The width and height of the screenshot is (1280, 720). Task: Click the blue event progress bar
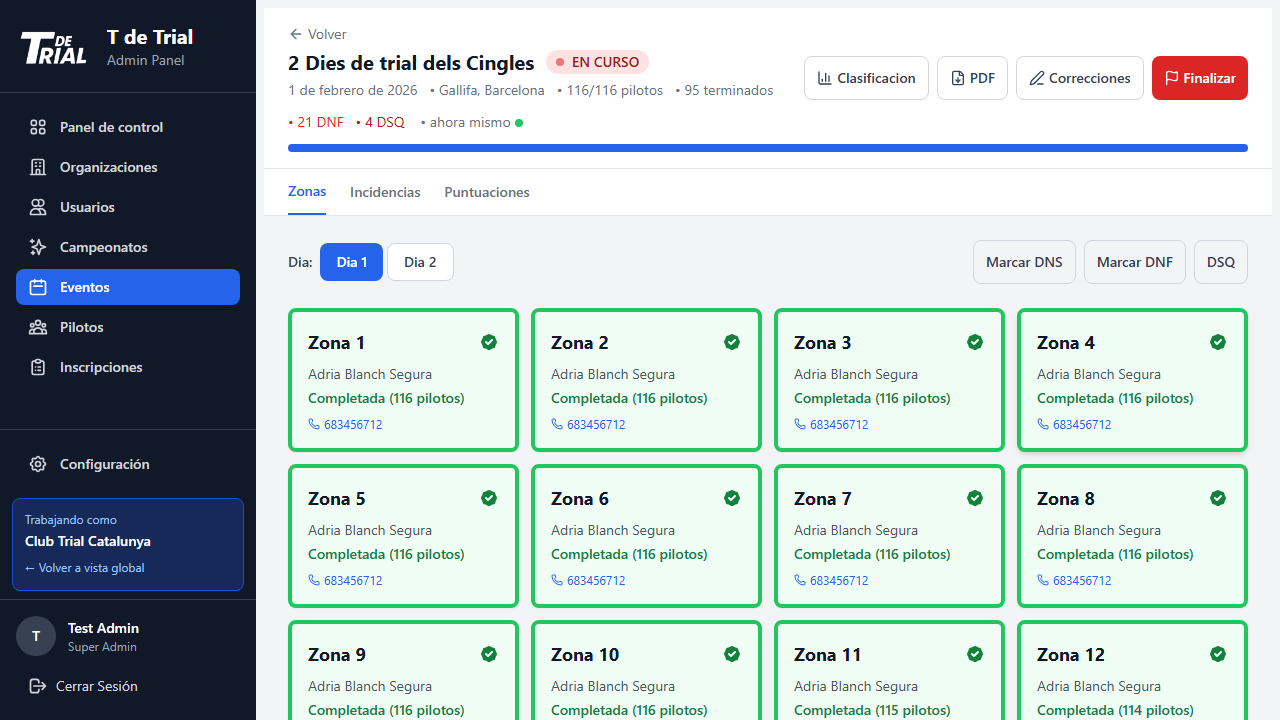767,148
